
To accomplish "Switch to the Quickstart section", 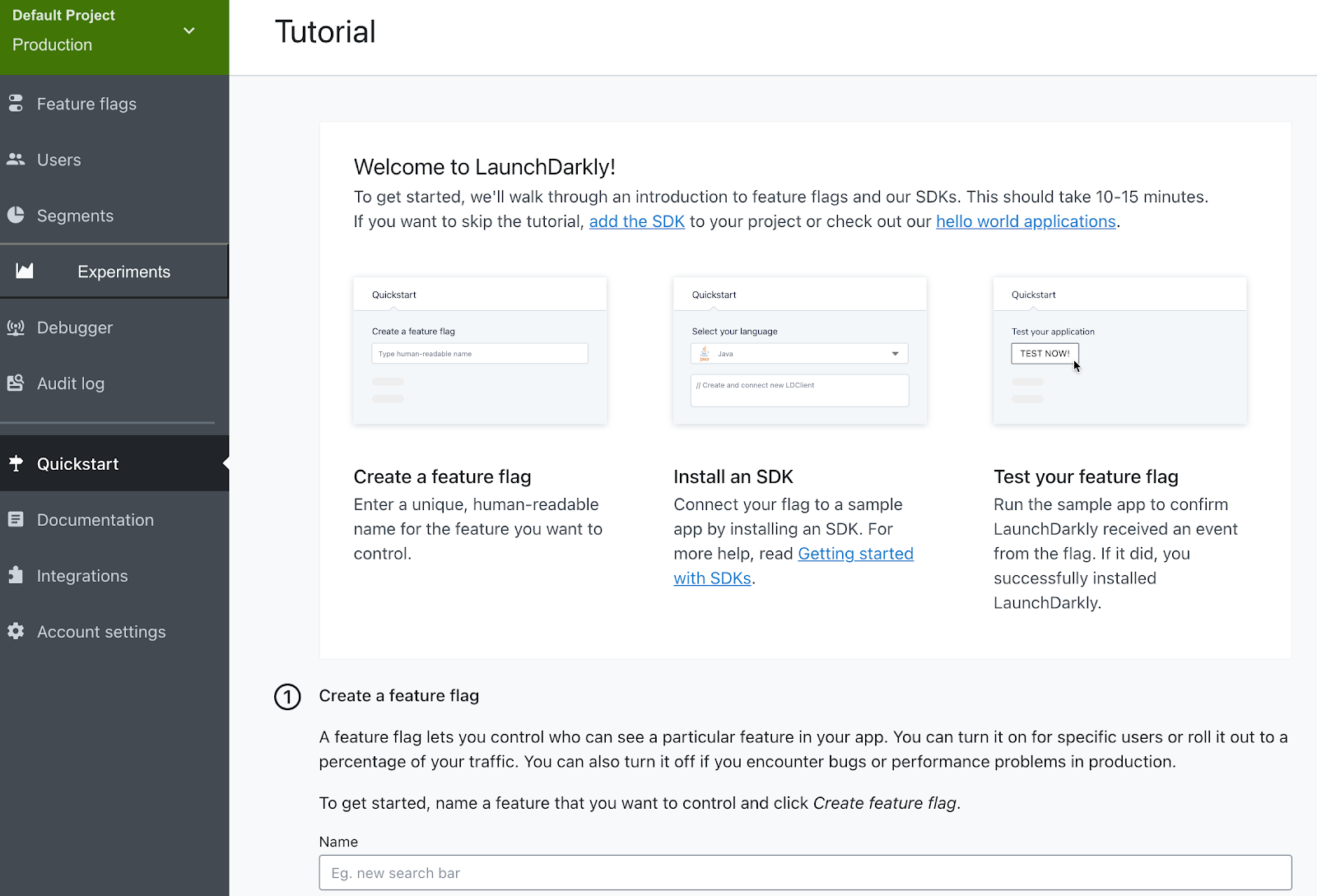I will point(77,463).
